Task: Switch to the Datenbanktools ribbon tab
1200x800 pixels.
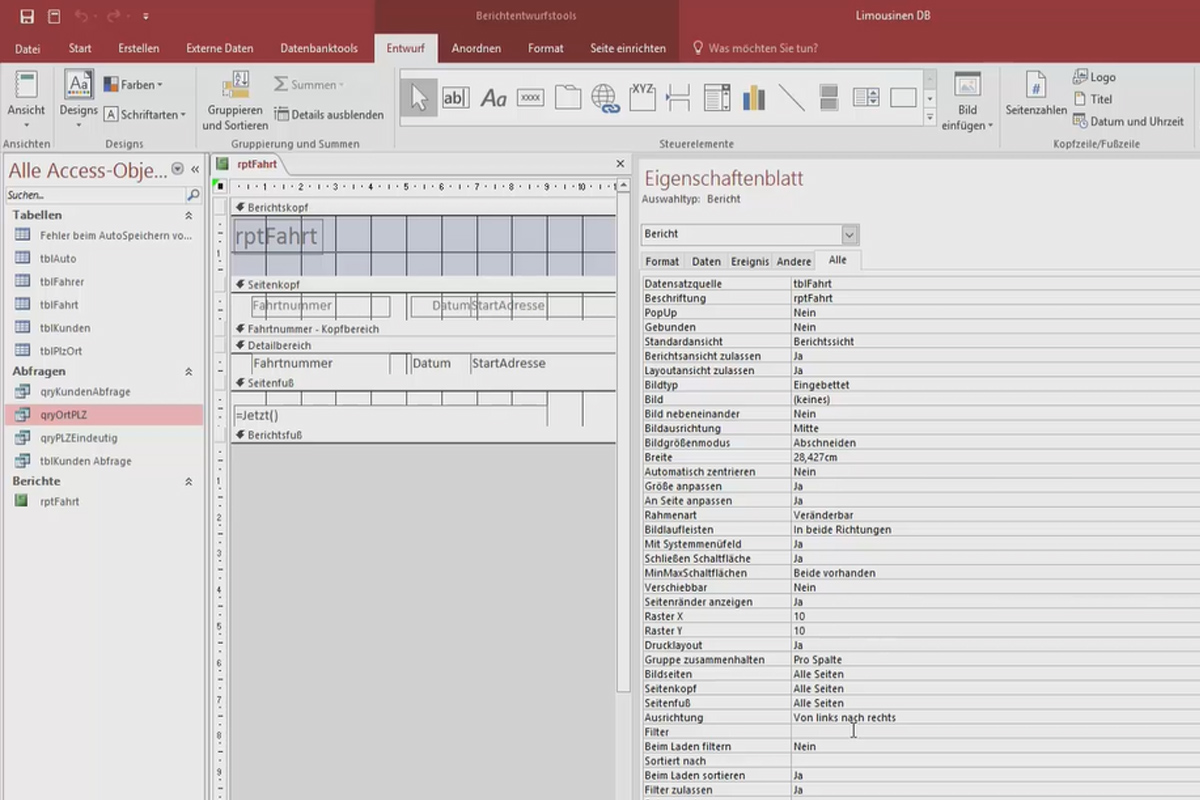Action: coord(319,48)
